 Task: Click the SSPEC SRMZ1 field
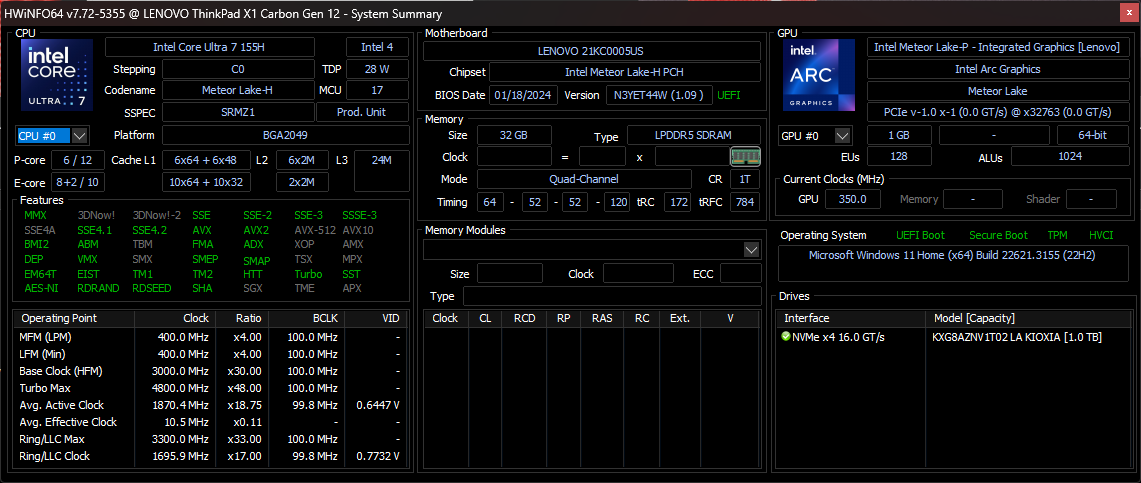click(x=238, y=112)
